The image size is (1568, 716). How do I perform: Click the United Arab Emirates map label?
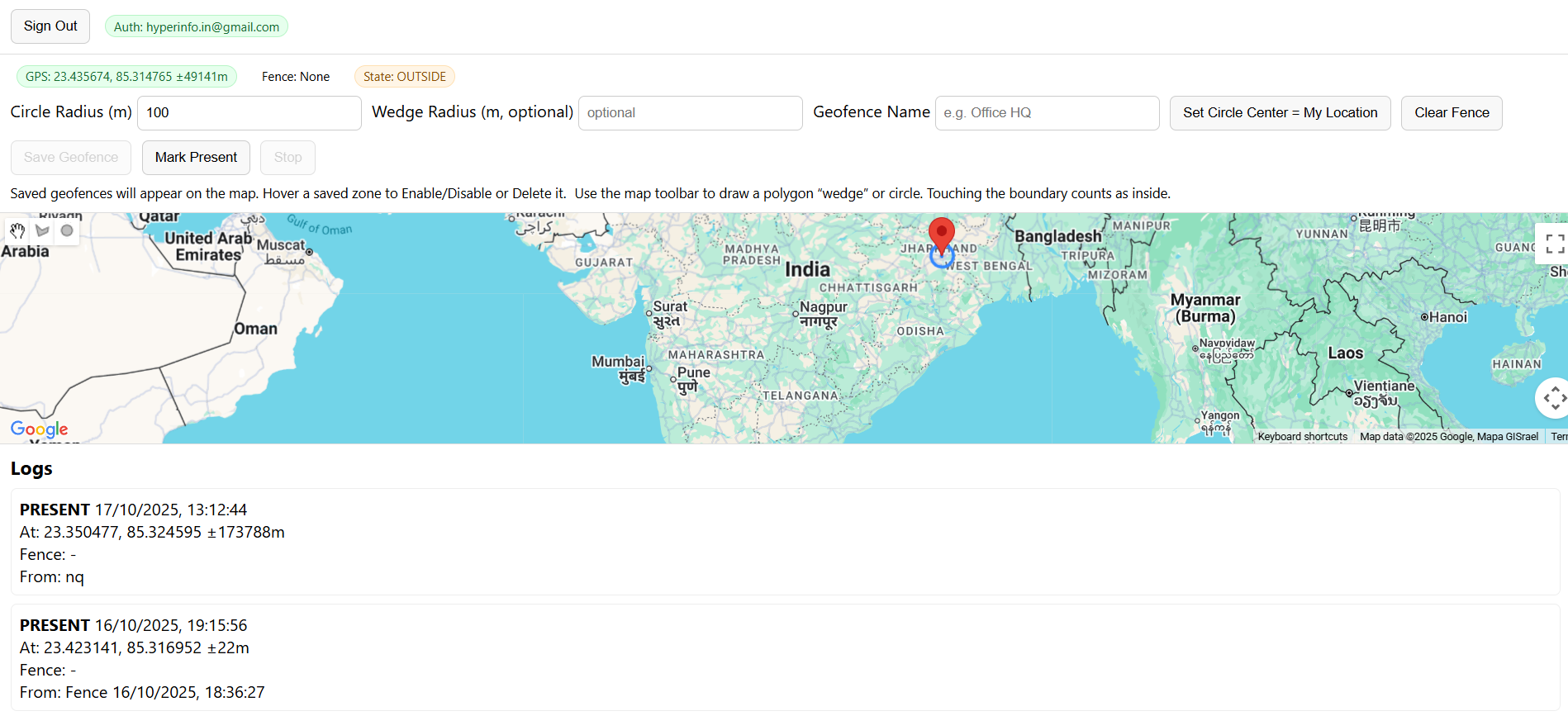[208, 246]
